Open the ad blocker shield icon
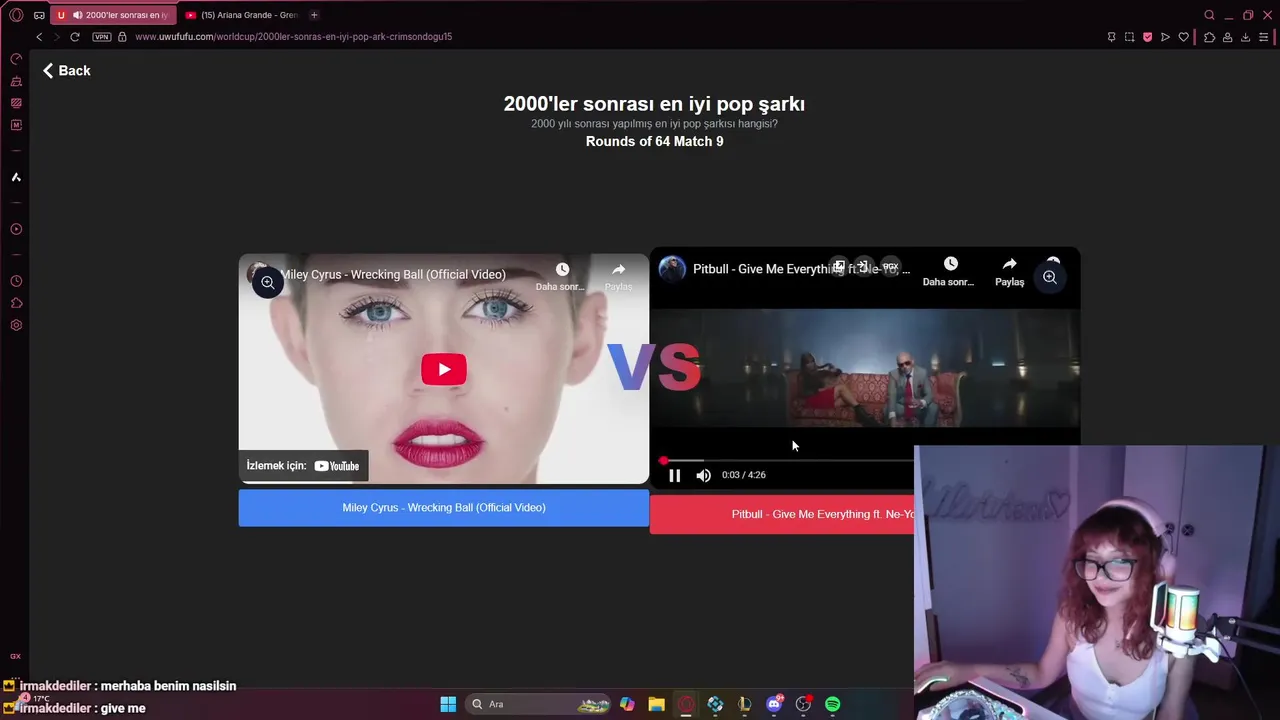 (x=1147, y=37)
